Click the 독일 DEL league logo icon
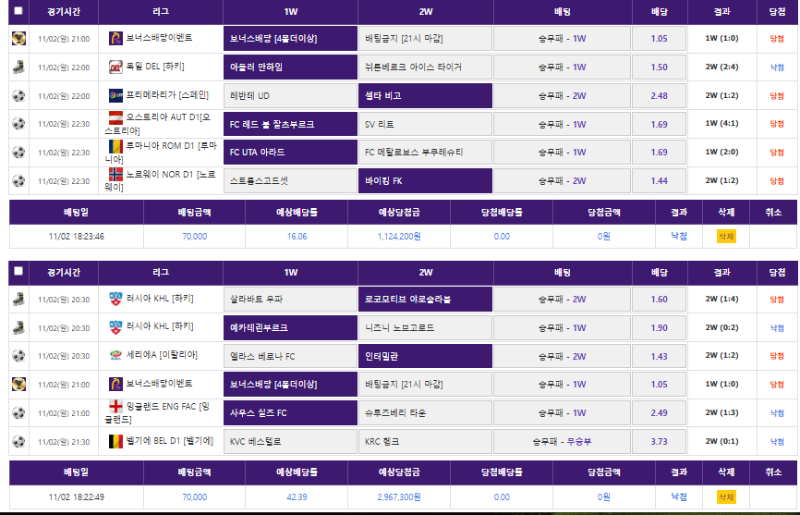Screen dimensions: 800x515 tap(115, 67)
